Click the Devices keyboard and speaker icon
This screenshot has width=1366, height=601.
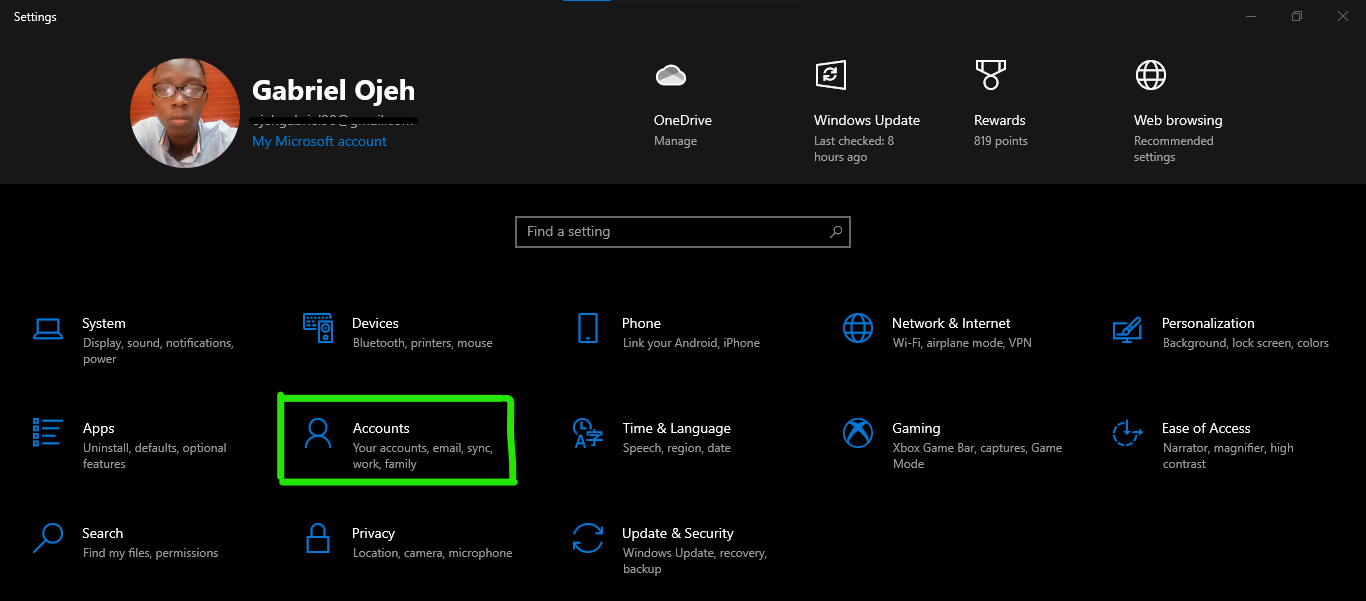pyautogui.click(x=318, y=328)
